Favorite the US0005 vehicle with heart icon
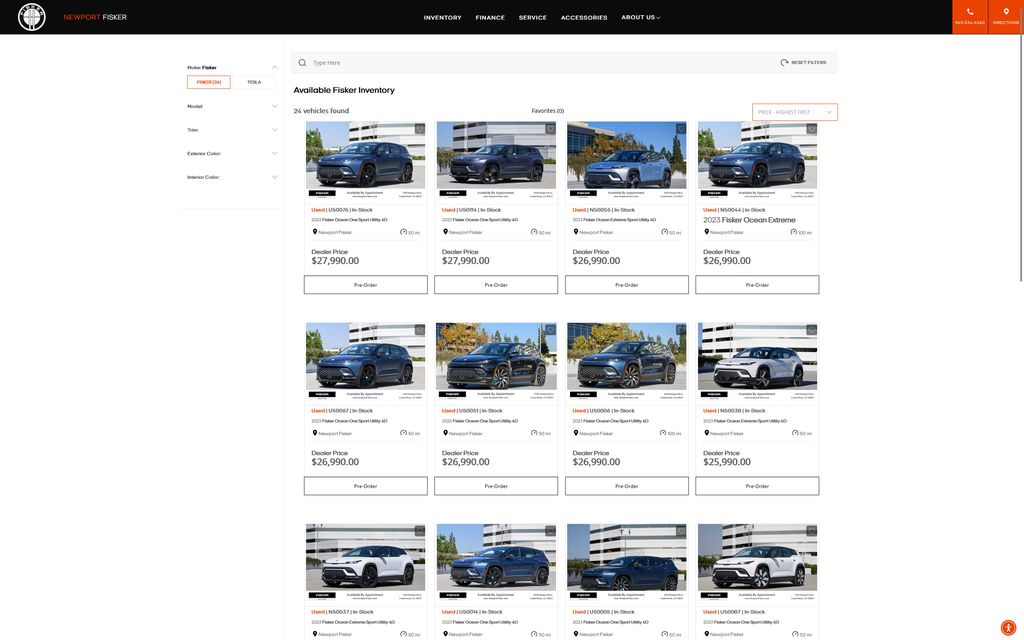This screenshot has width=1024, height=640. click(x=681, y=532)
